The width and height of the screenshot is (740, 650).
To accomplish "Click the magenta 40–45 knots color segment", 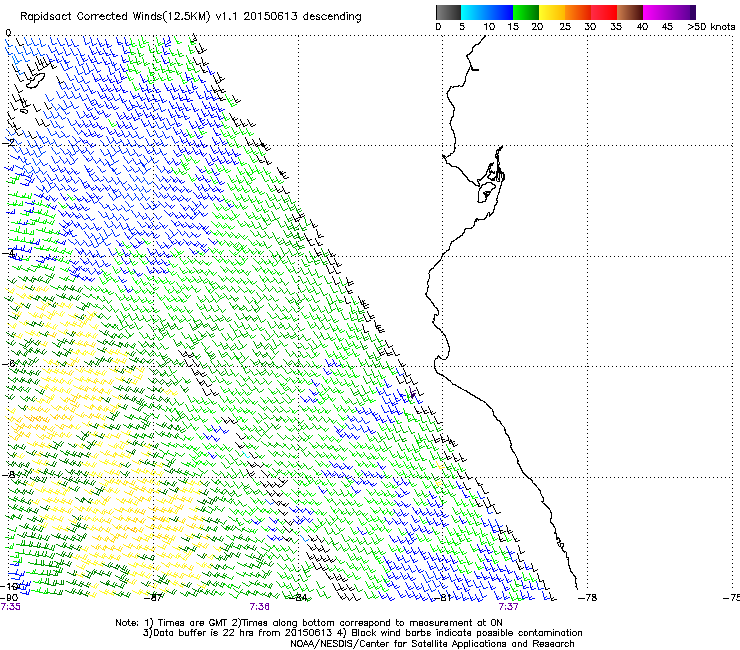I will pos(656,12).
